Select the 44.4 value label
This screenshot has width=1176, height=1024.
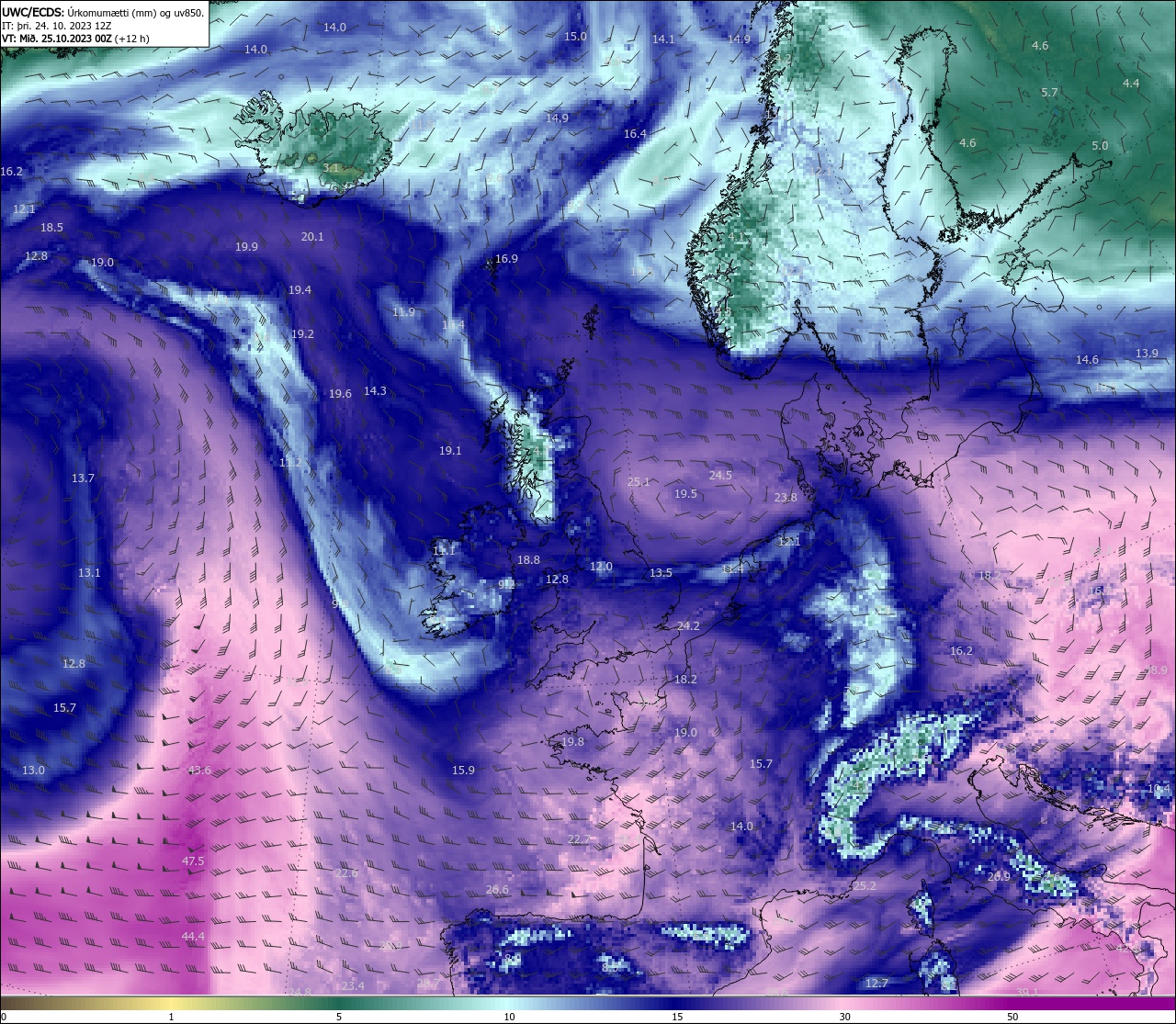click(x=193, y=937)
